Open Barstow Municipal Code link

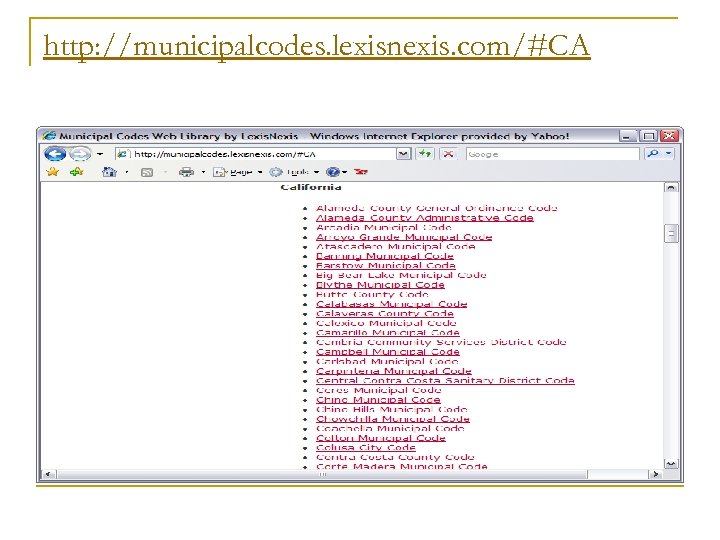386,265
